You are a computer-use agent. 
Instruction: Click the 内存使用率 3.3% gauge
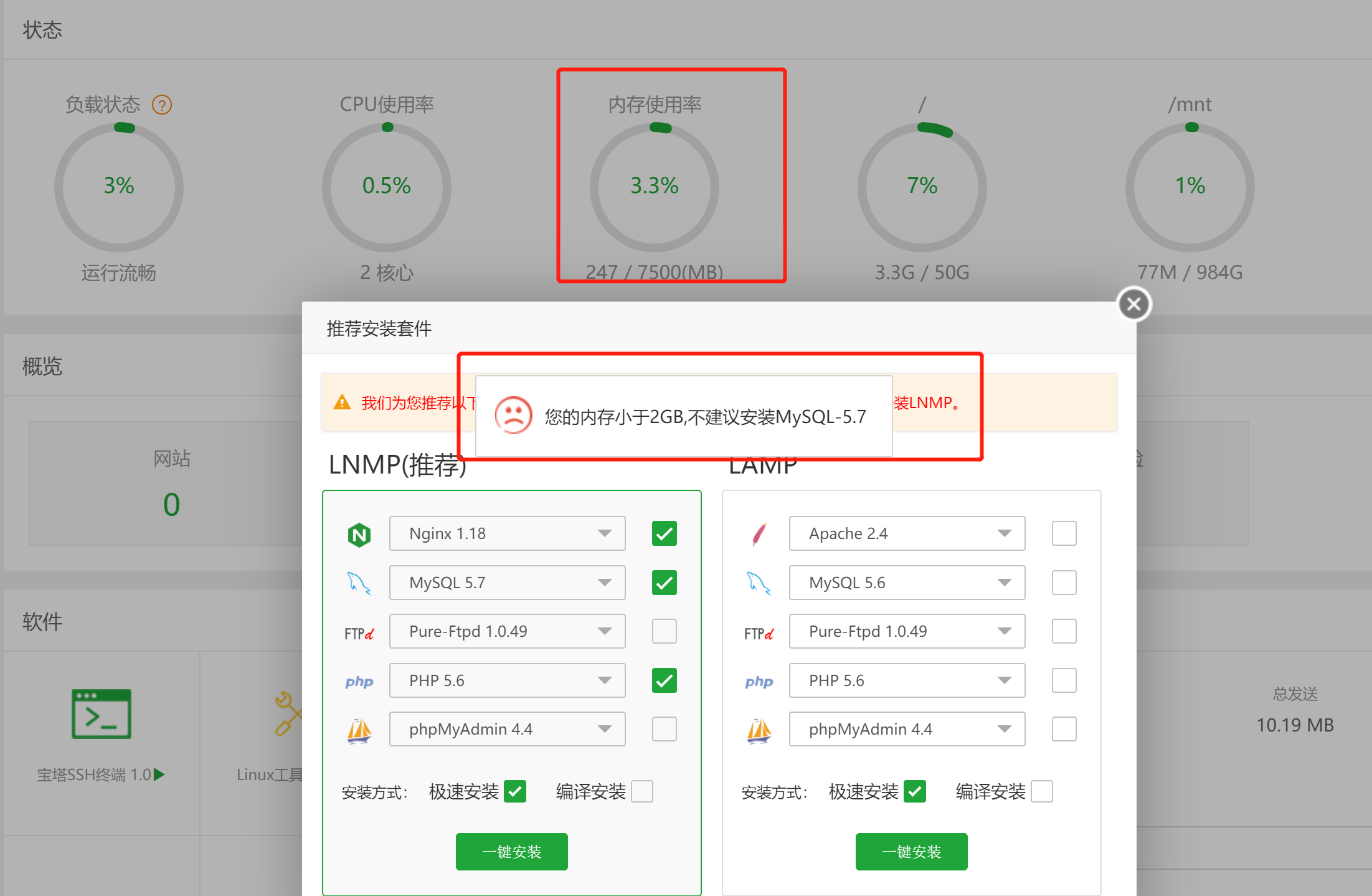click(655, 187)
